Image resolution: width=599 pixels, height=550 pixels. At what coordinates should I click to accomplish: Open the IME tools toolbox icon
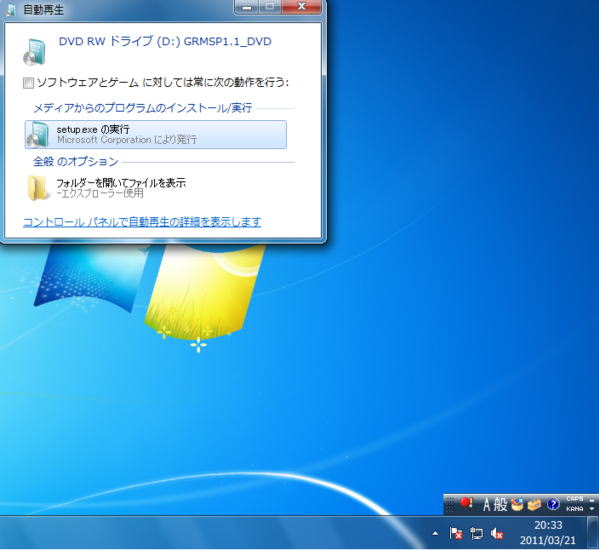(534, 505)
